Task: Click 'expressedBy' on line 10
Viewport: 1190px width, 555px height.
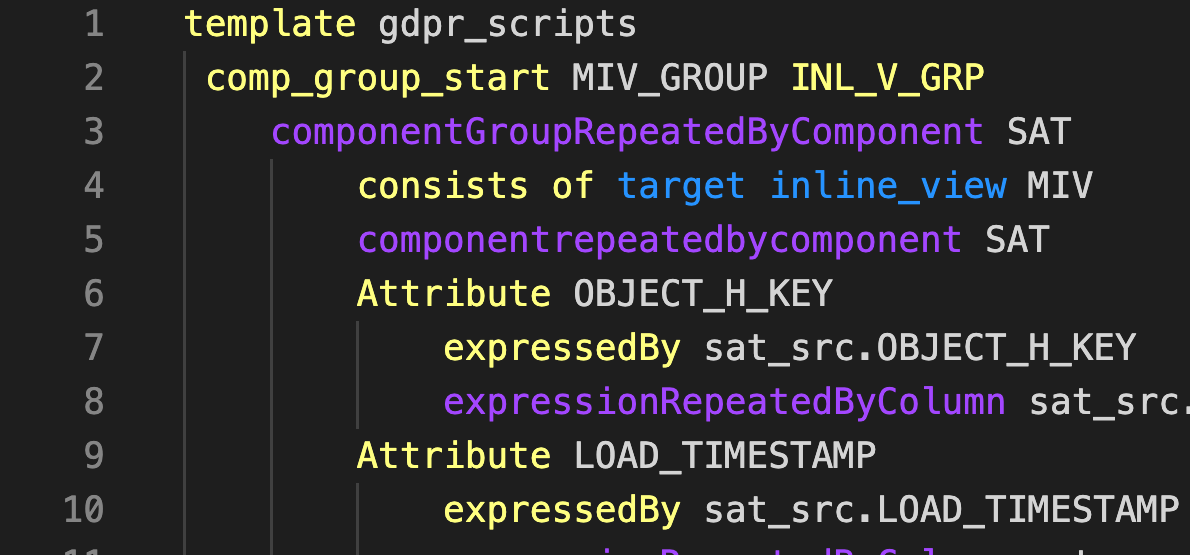Action: tap(562, 510)
